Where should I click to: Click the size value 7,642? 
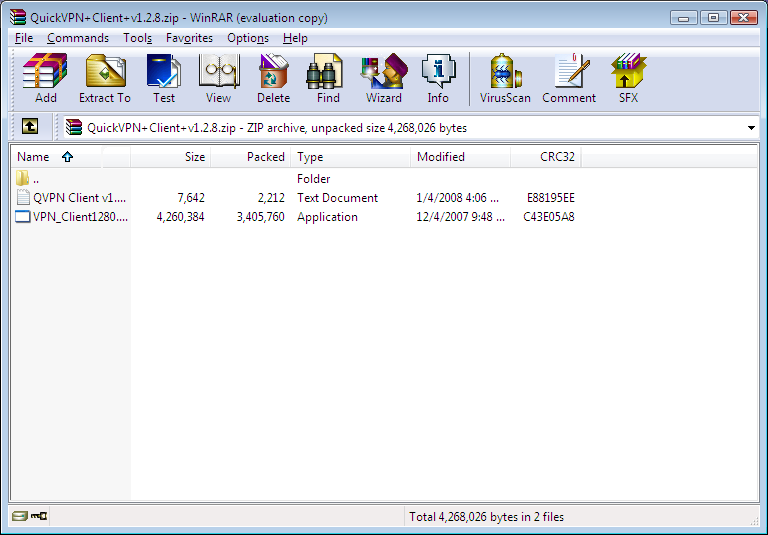point(191,197)
